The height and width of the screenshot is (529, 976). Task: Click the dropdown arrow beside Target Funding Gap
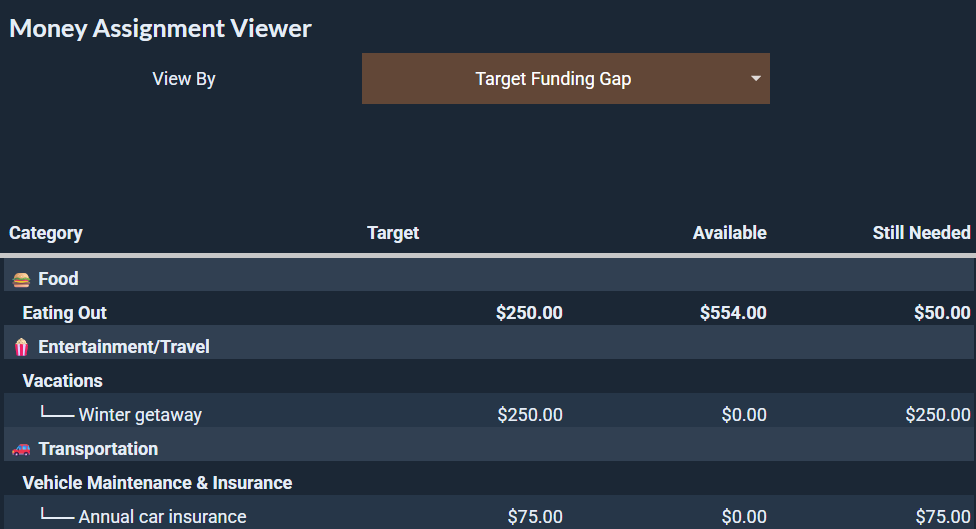tap(756, 78)
